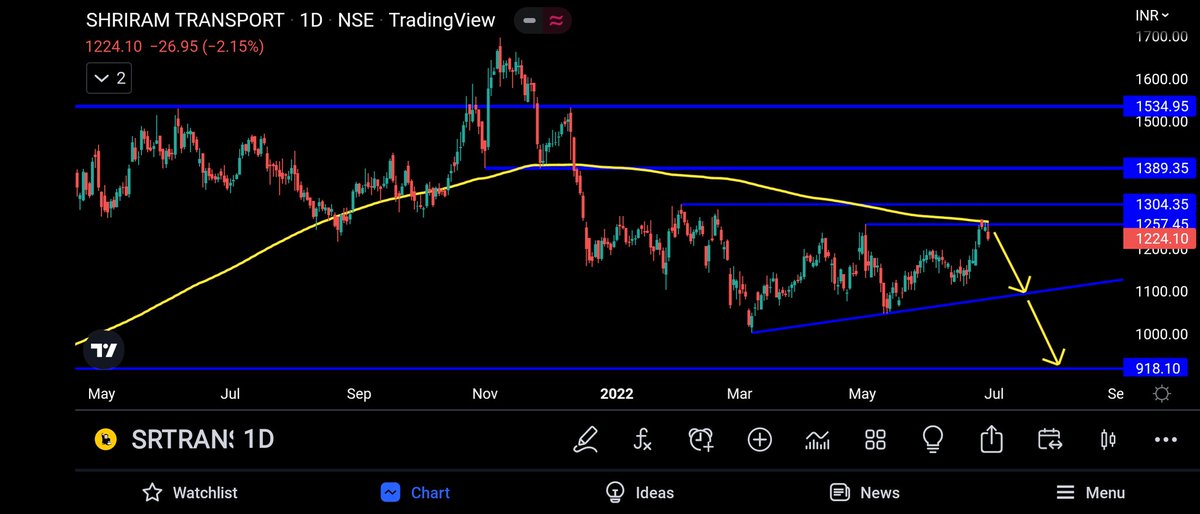1200x514 pixels.
Task: Select the 918.10 support level label
Action: pos(1155,368)
